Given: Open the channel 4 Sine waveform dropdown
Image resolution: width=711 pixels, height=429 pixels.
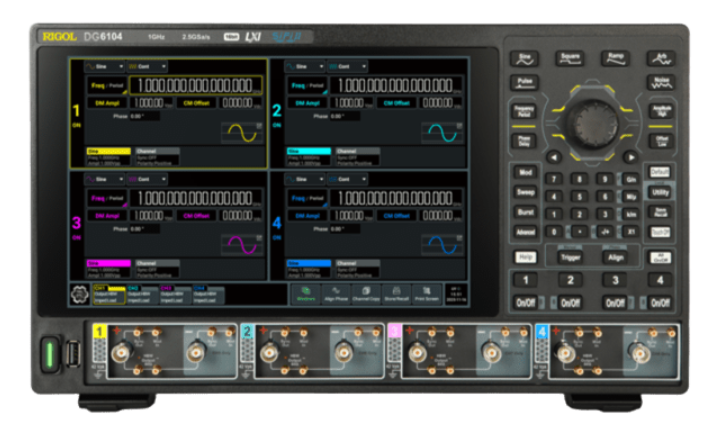Looking at the screenshot, I should click(305, 180).
